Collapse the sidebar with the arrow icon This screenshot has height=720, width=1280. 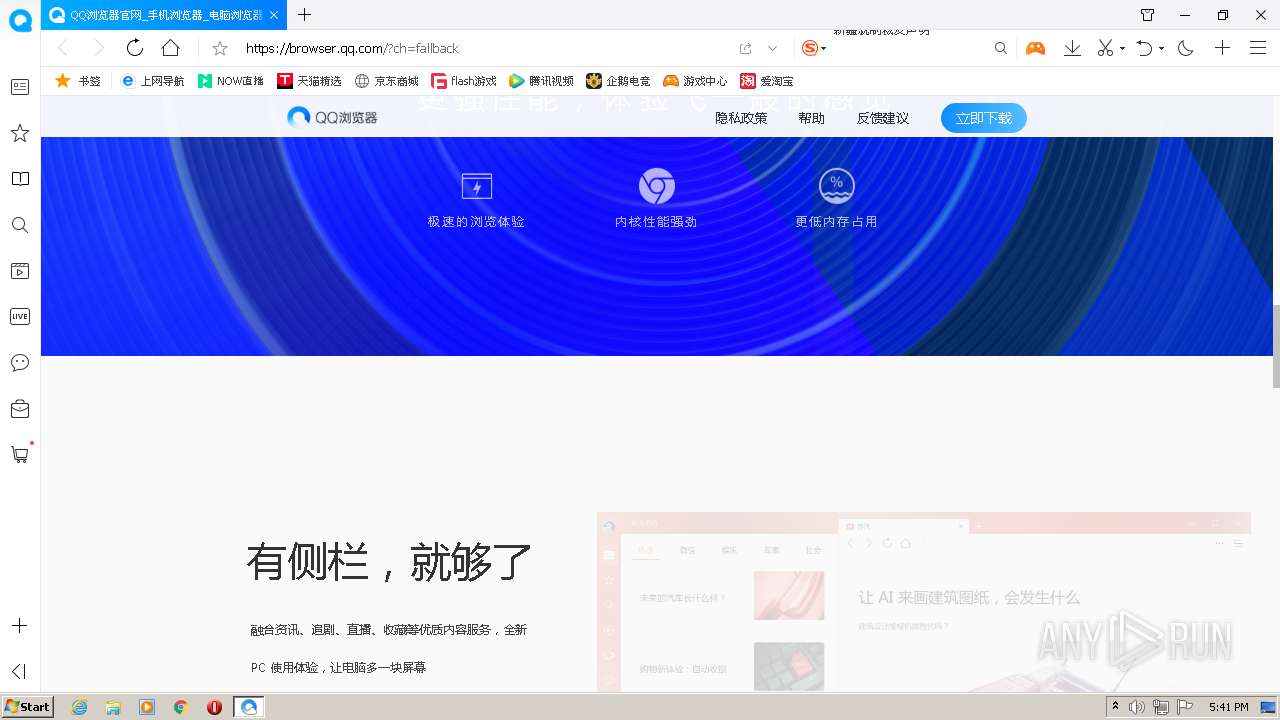click(19, 671)
